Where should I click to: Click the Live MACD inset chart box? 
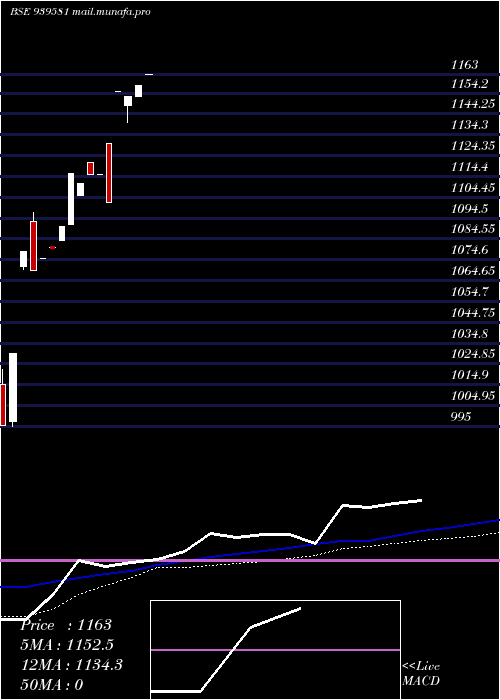click(x=275, y=650)
